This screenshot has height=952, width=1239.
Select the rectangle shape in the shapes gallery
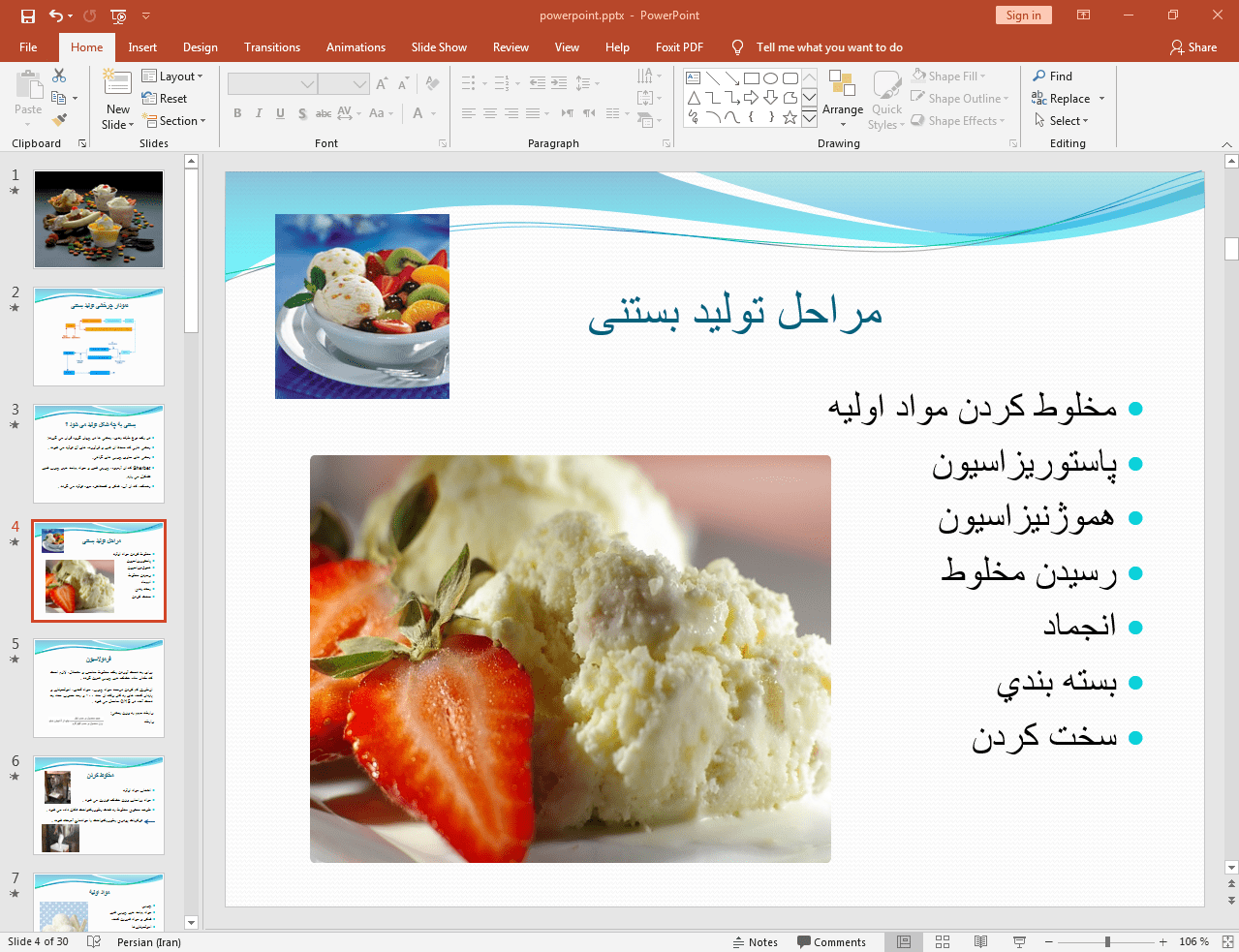coord(751,78)
